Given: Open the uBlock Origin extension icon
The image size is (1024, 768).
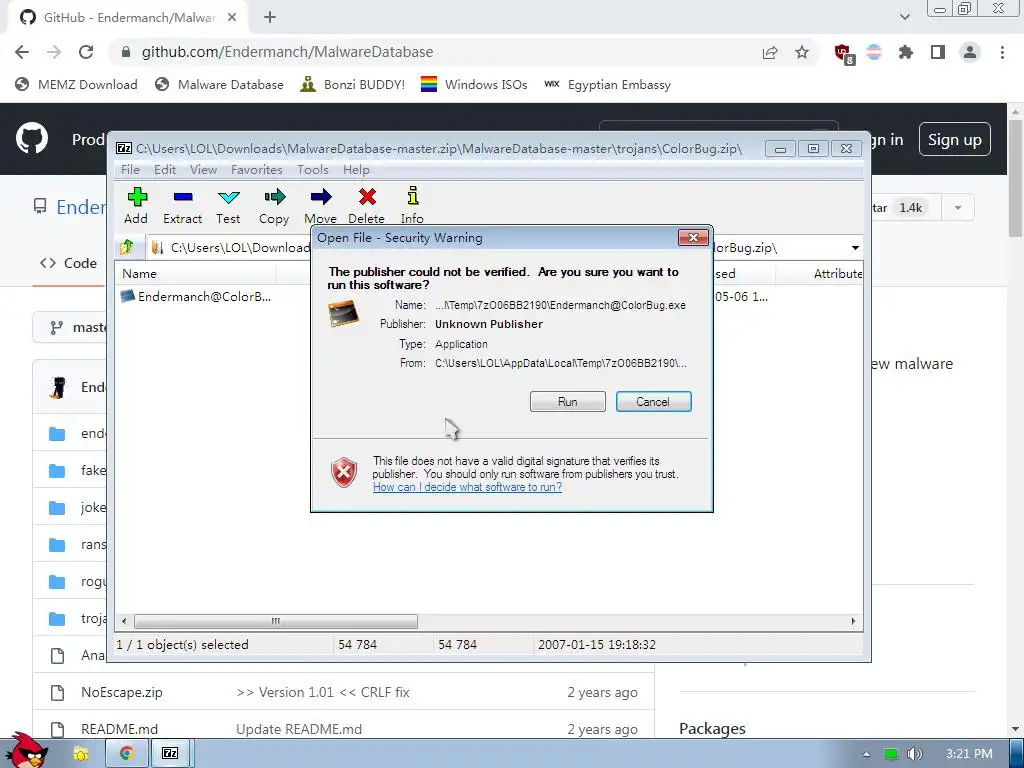Looking at the screenshot, I should pyautogui.click(x=844, y=54).
